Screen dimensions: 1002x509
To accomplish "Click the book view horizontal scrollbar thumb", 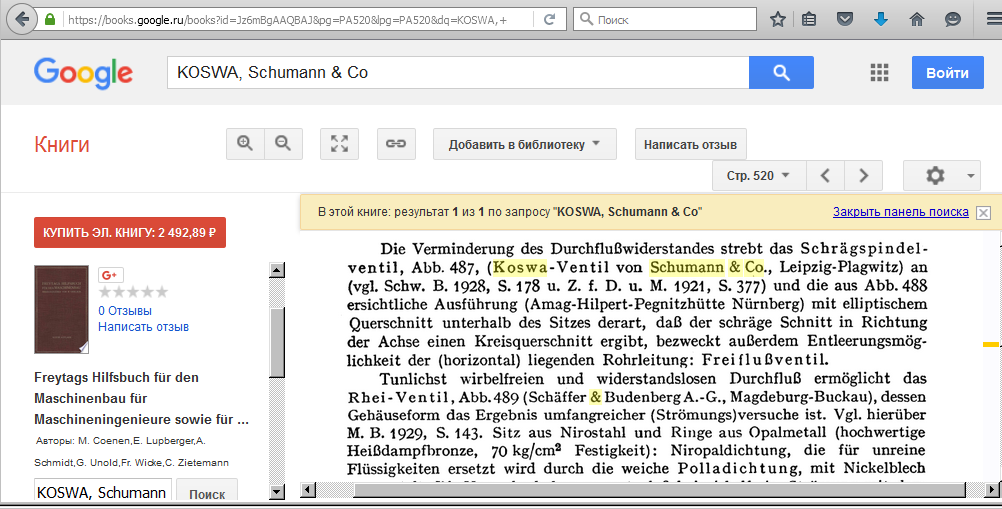I will click(x=659, y=490).
